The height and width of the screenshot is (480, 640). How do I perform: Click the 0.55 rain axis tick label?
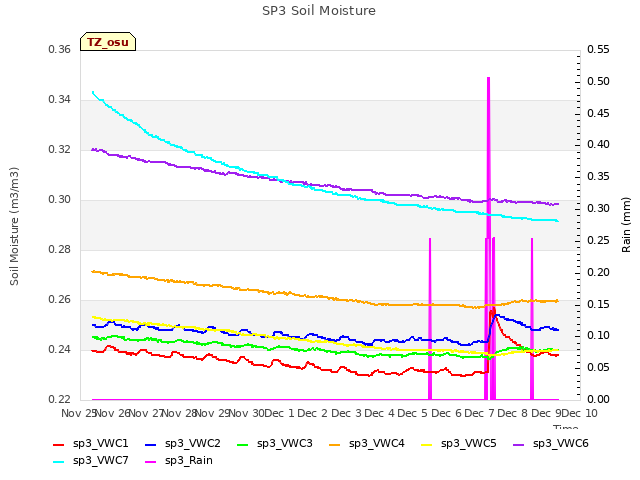click(598, 50)
